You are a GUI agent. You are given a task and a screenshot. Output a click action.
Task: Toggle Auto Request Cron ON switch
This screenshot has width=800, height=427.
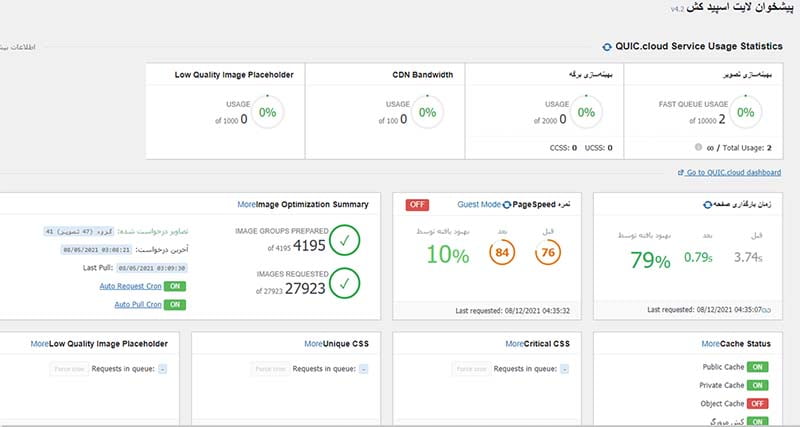coord(175,286)
